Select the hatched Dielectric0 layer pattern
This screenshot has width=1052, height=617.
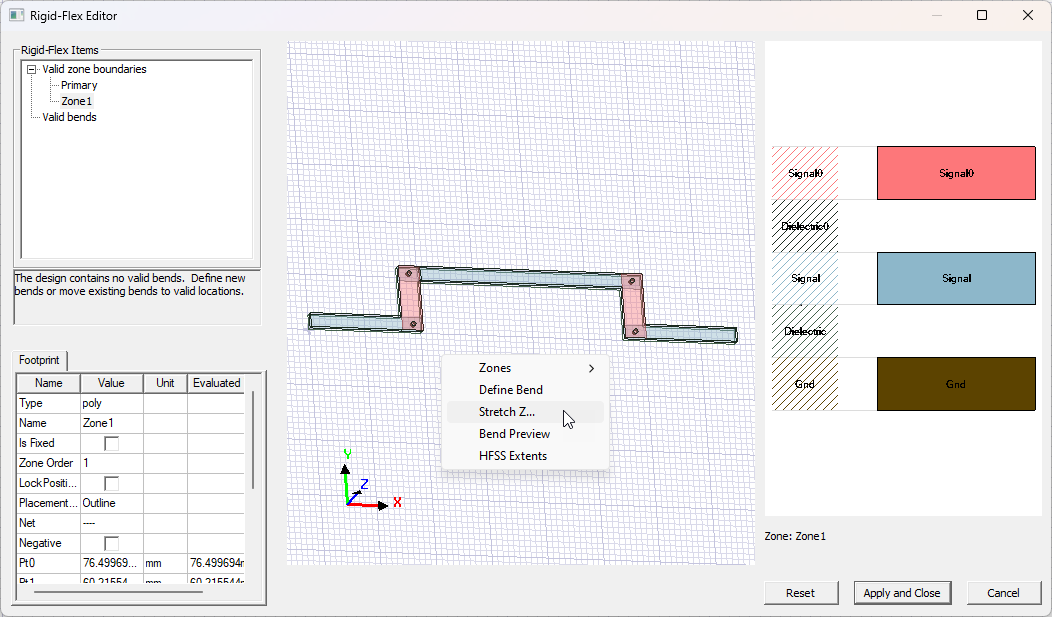[805, 226]
